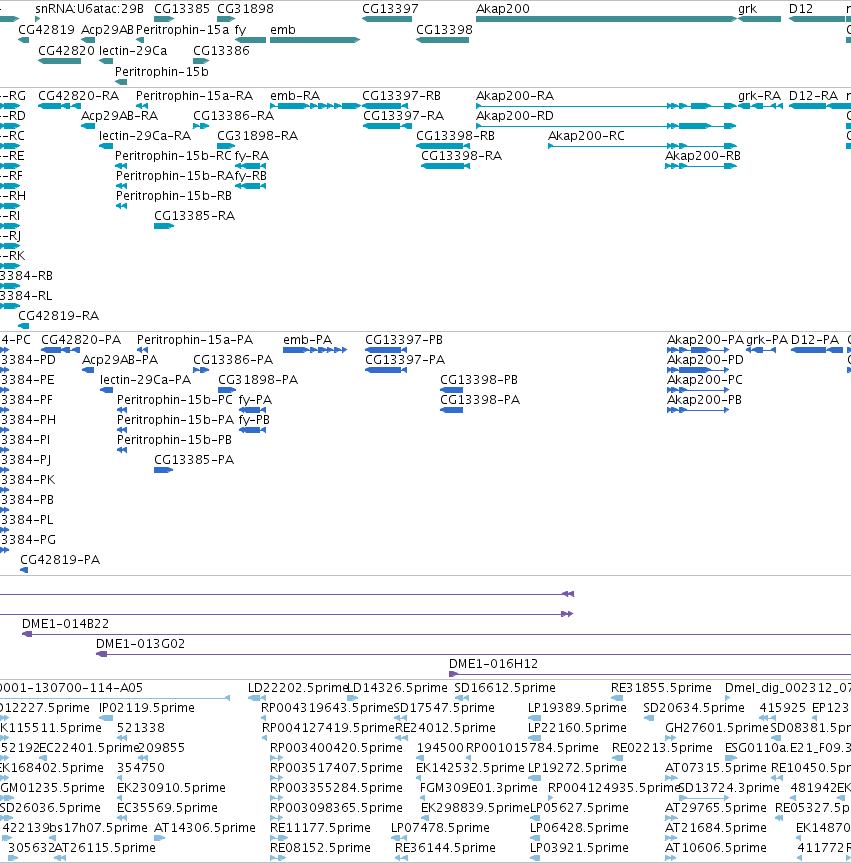The height and width of the screenshot is (863, 851).
Task: Click the emb gene label
Action: click(x=283, y=30)
